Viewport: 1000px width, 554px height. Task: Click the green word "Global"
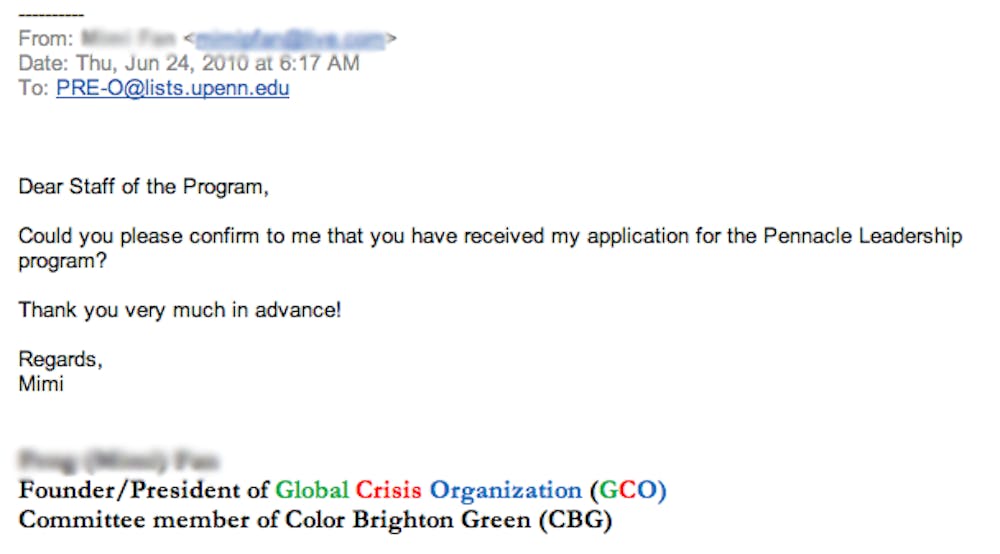tap(312, 491)
